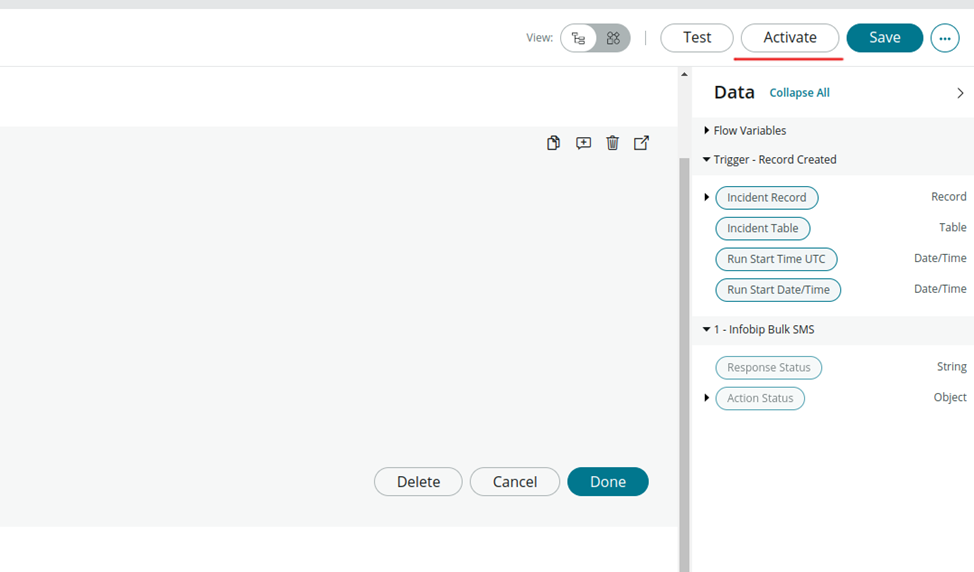Collapse the 1 - Infobip Bulk SMS section

coord(707,330)
